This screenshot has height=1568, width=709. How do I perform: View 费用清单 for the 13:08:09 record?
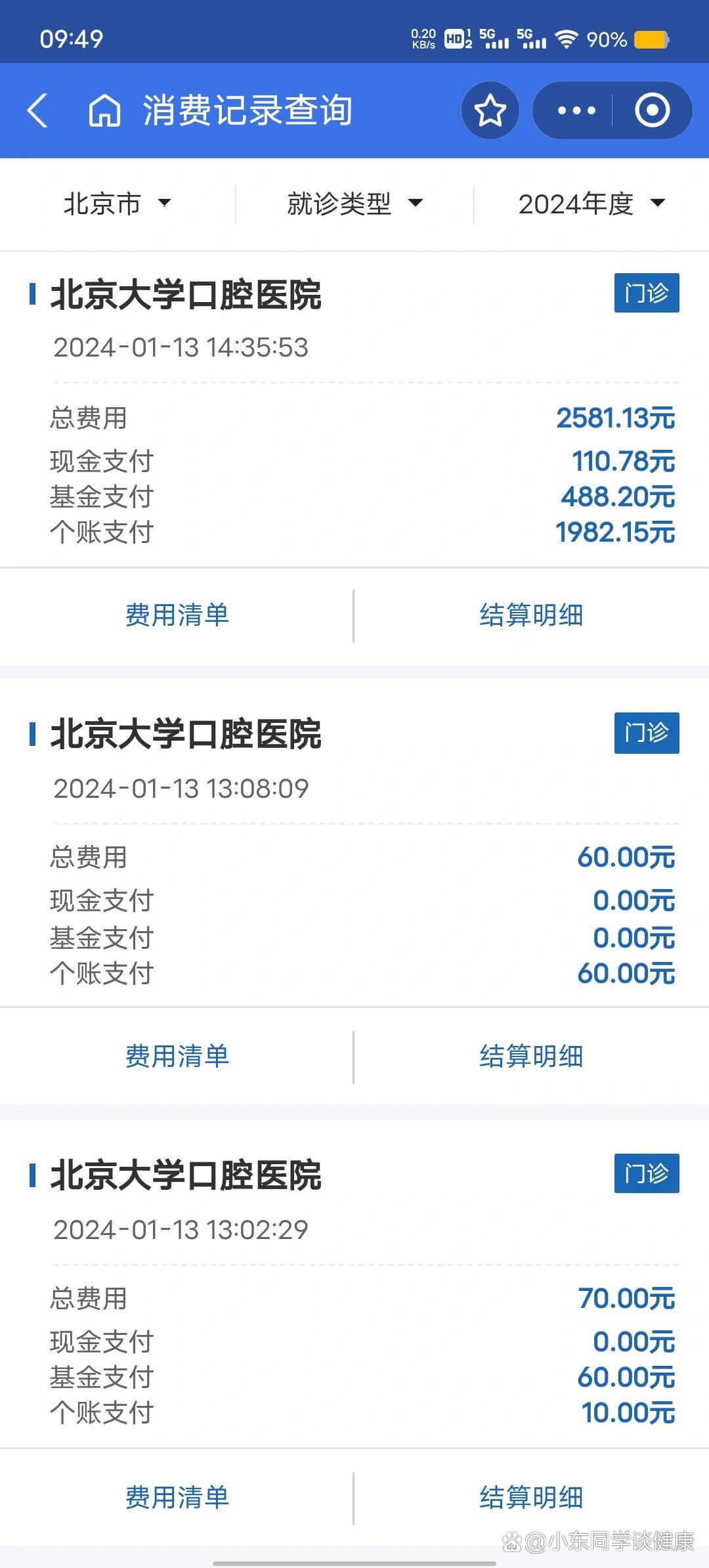177,1056
